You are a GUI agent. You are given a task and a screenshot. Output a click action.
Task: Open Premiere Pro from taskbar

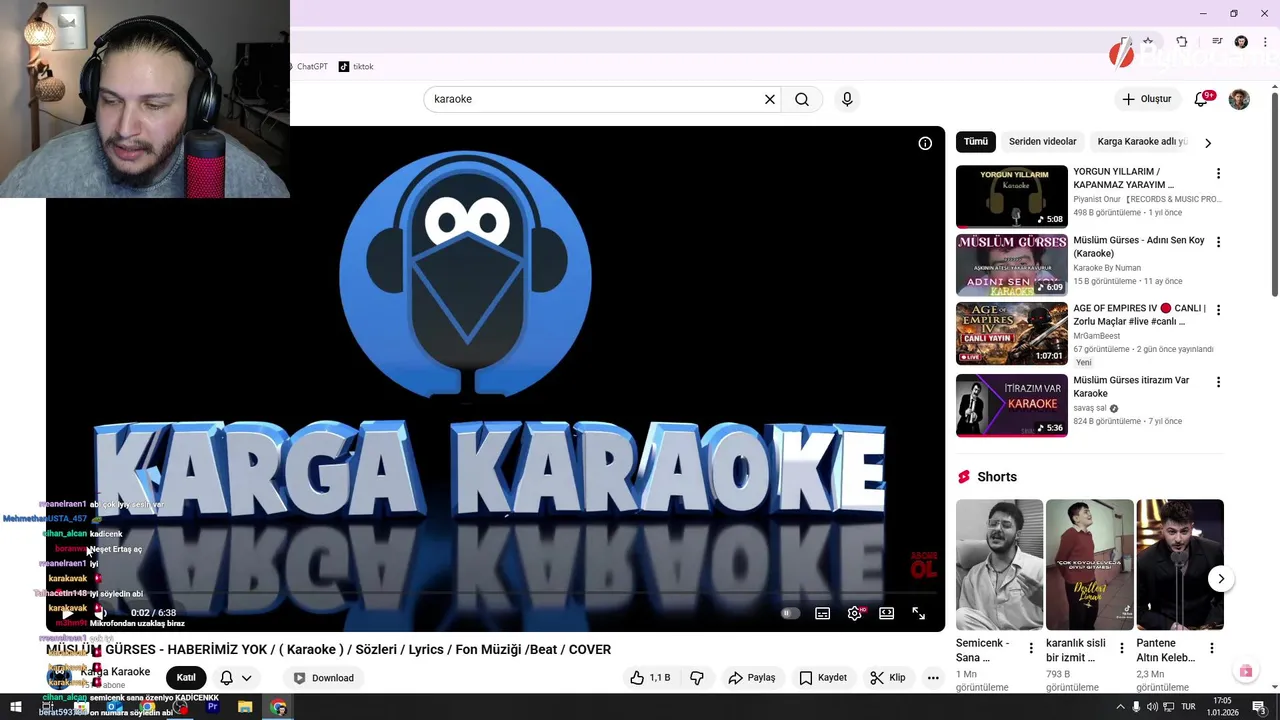[x=212, y=708]
